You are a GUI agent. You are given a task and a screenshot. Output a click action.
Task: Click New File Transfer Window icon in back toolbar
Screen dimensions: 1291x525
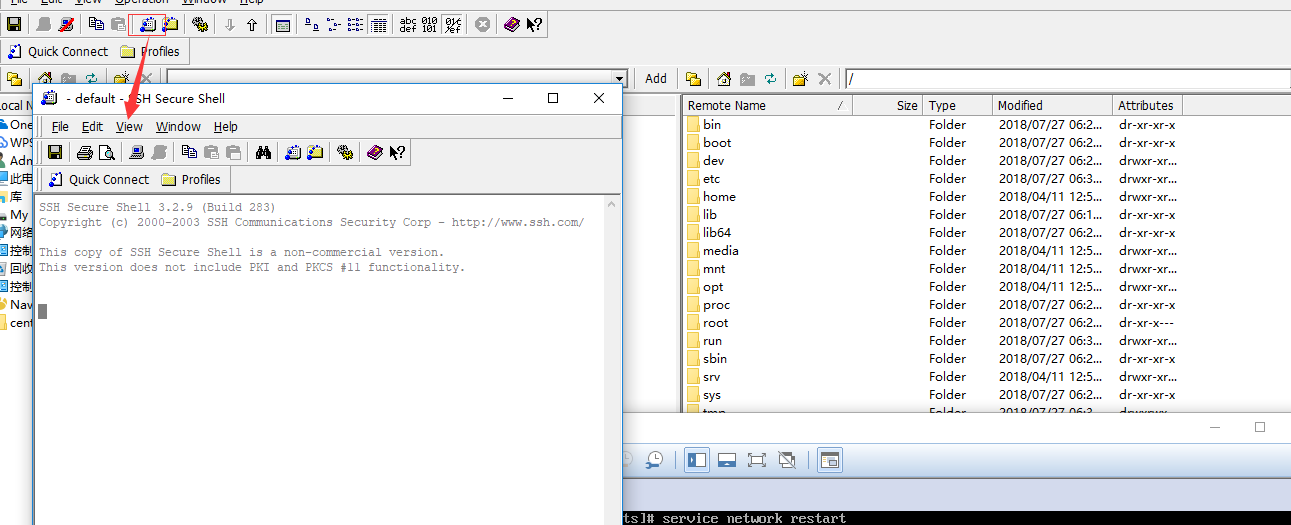click(x=170, y=24)
